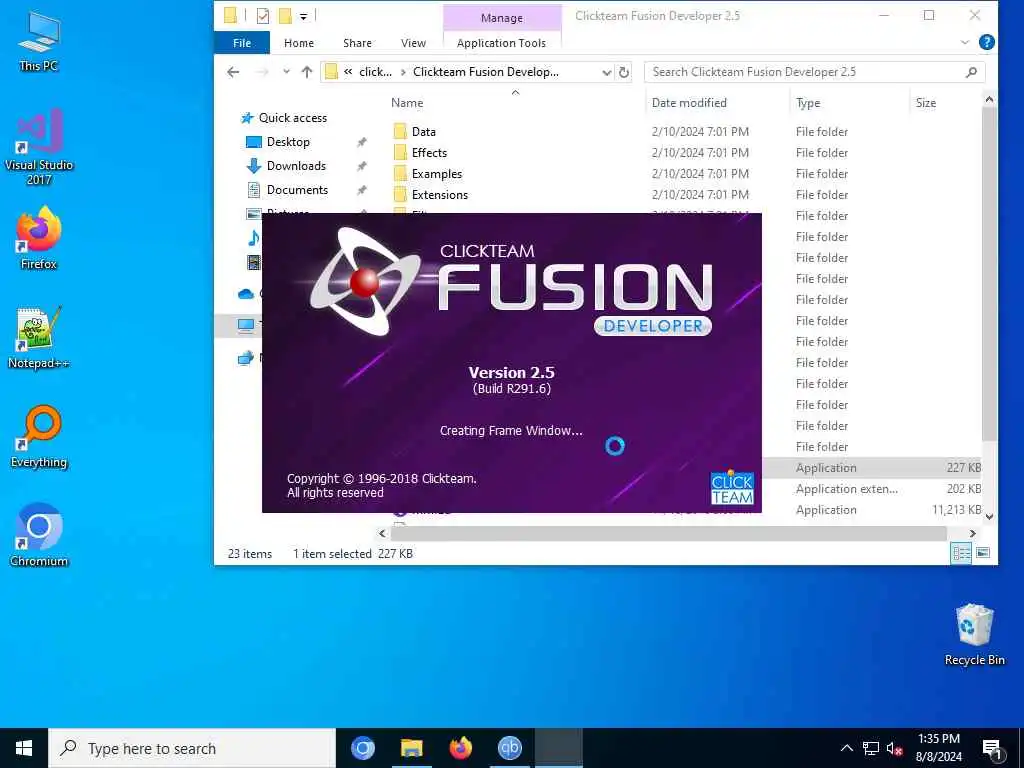Open the notification center icon
Viewport: 1024px width, 768px height.
click(992, 749)
